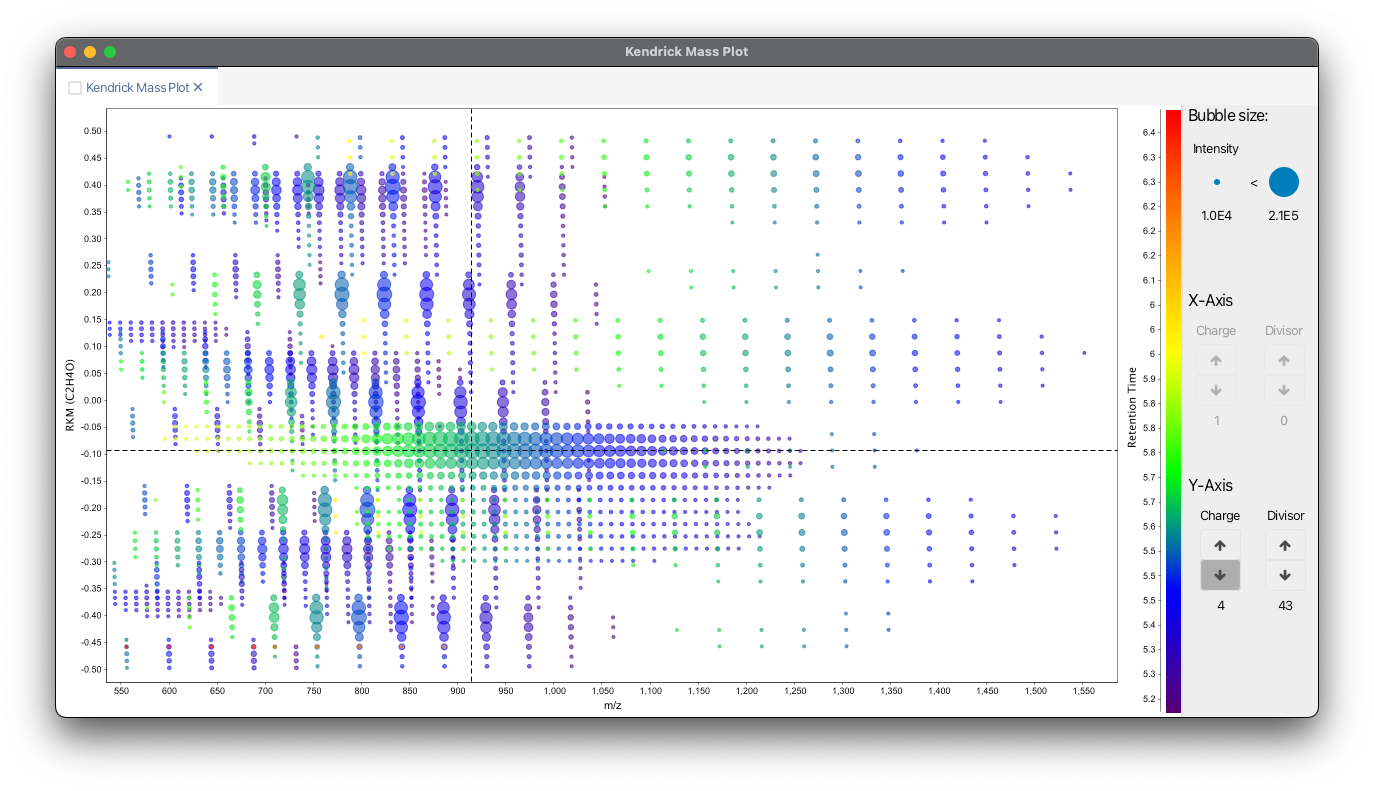
Task: Click the 'X-Axis' section heading
Action: coord(1210,300)
